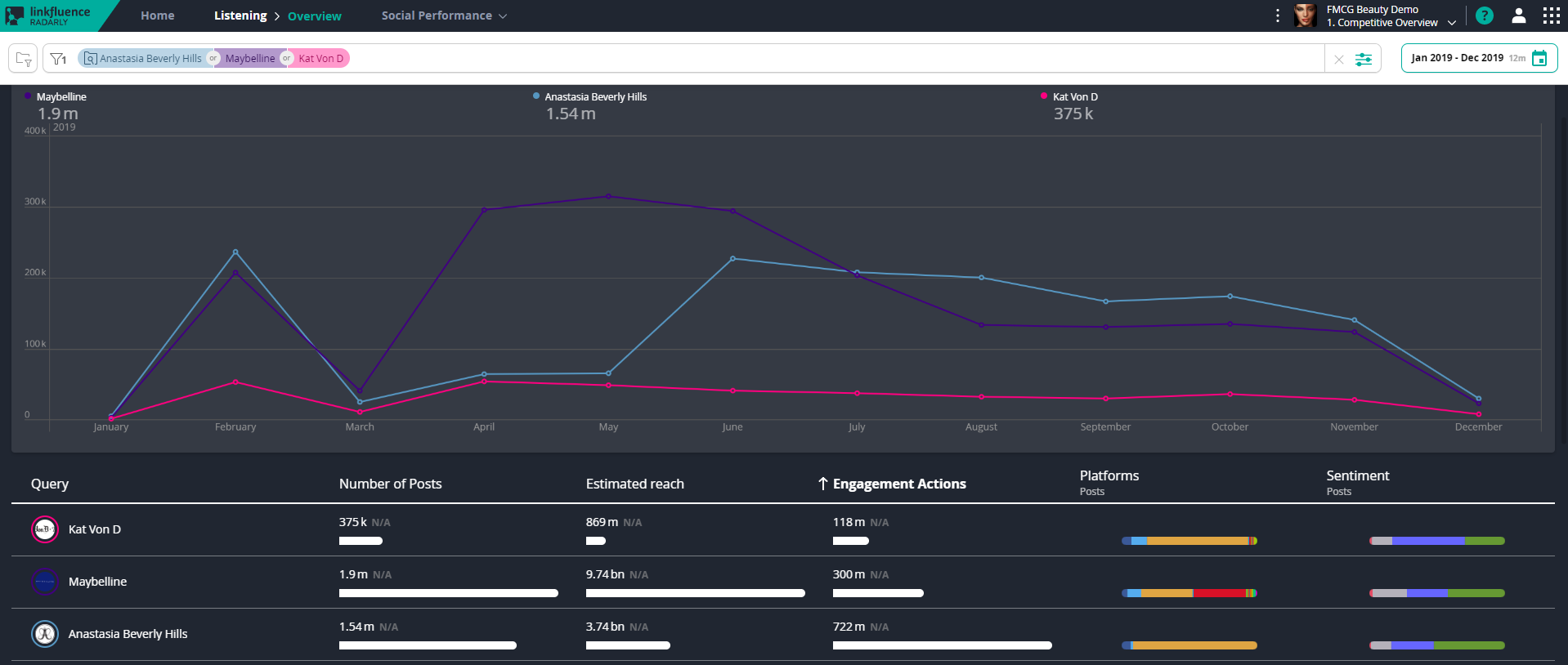Click the filter funnel icon
The height and width of the screenshot is (665, 1568).
[x=58, y=59]
